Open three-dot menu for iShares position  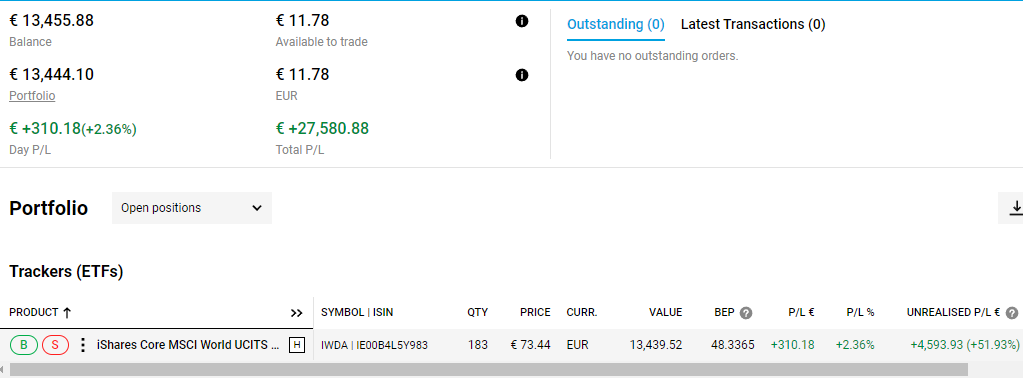click(82, 345)
